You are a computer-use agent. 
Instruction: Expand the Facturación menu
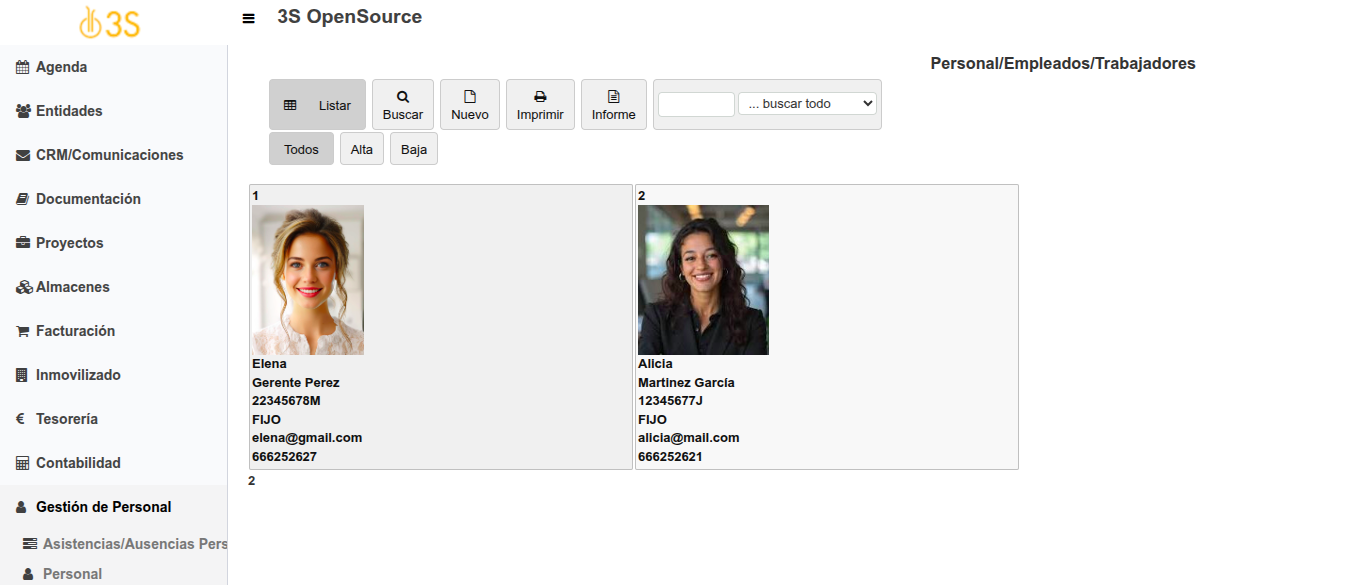click(75, 331)
